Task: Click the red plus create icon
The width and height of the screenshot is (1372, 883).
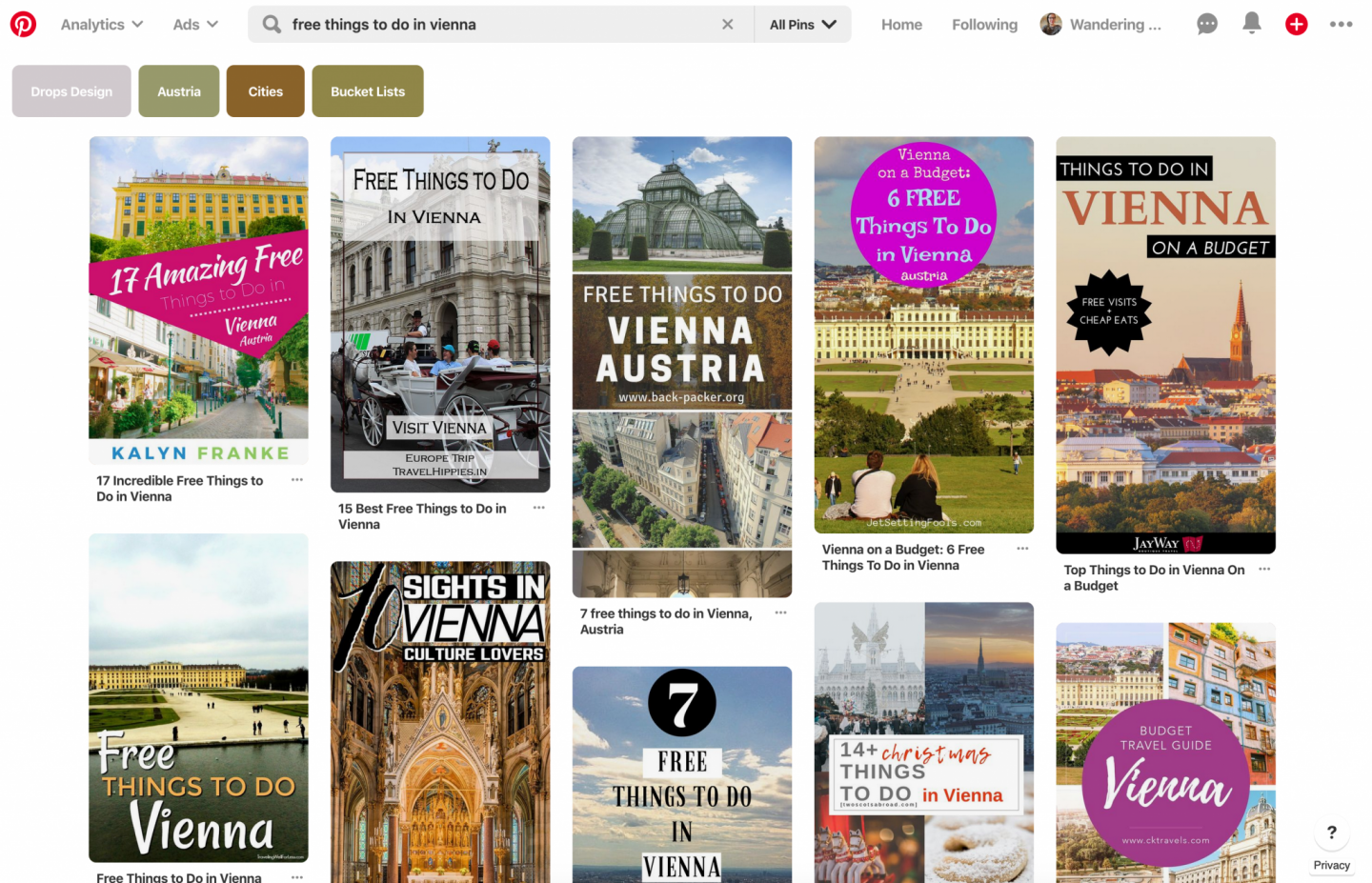Action: click(1296, 24)
